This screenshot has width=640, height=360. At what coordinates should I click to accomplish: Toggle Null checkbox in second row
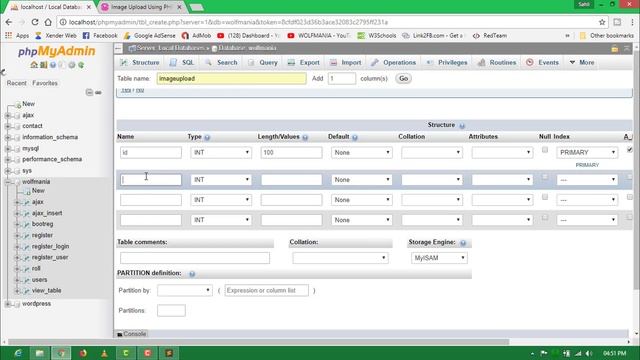click(545, 177)
